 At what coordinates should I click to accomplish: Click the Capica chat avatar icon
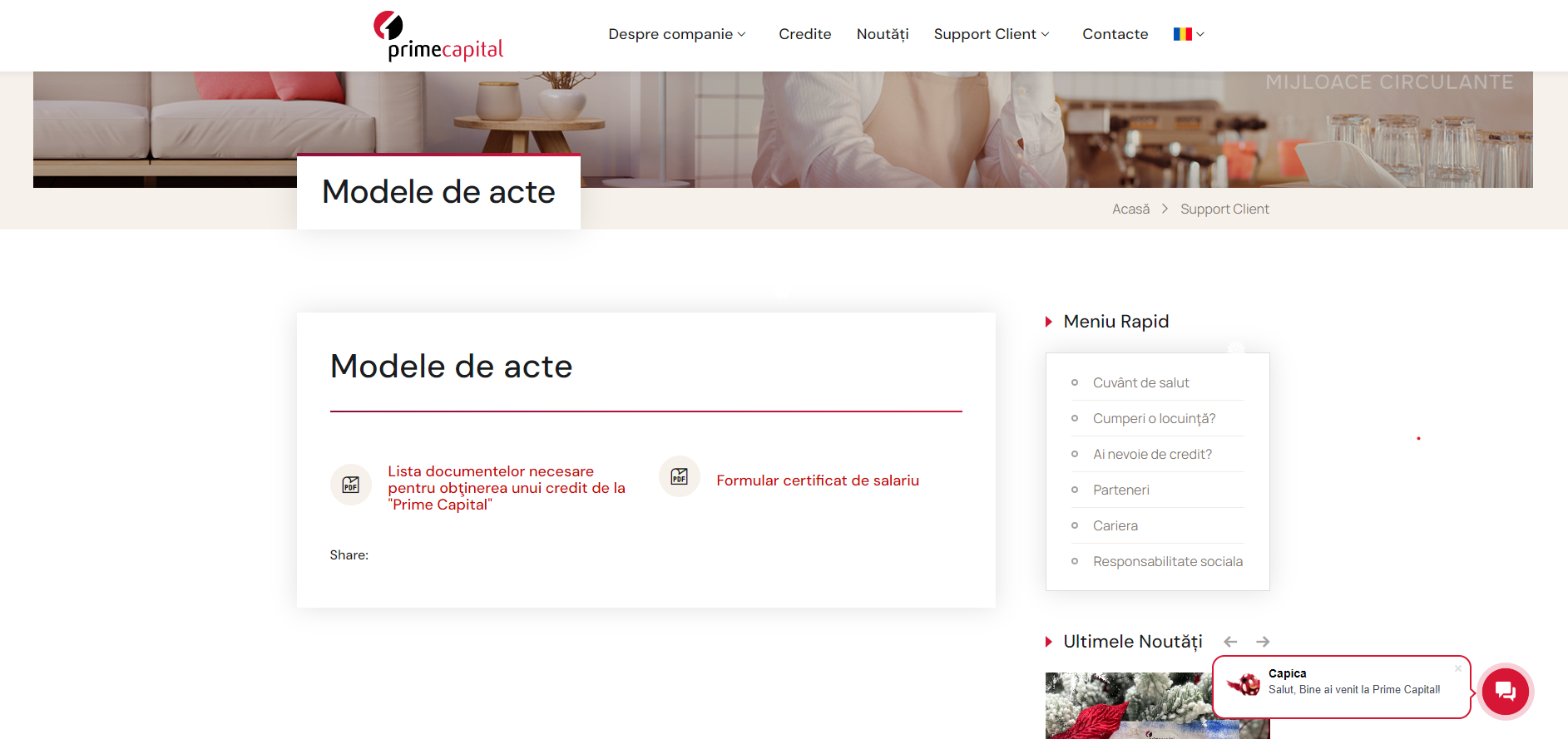click(1244, 684)
